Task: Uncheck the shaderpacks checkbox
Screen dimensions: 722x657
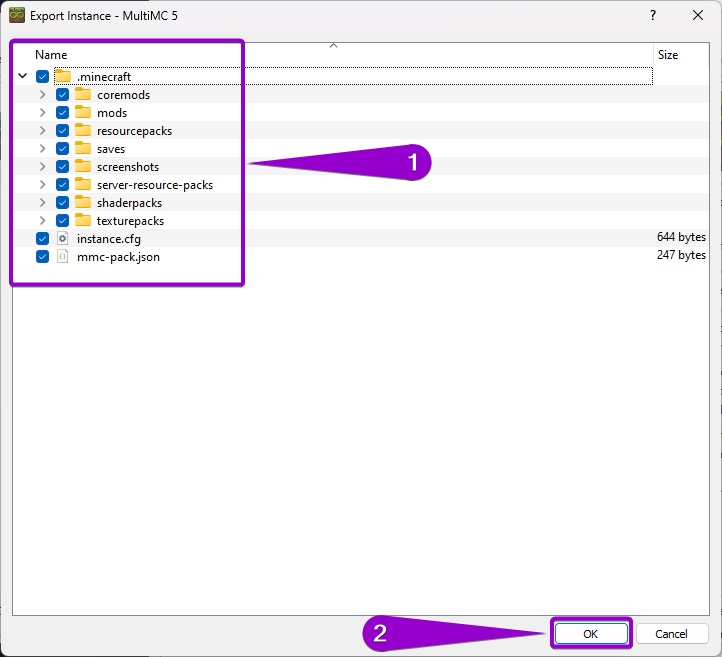Action: tap(62, 203)
